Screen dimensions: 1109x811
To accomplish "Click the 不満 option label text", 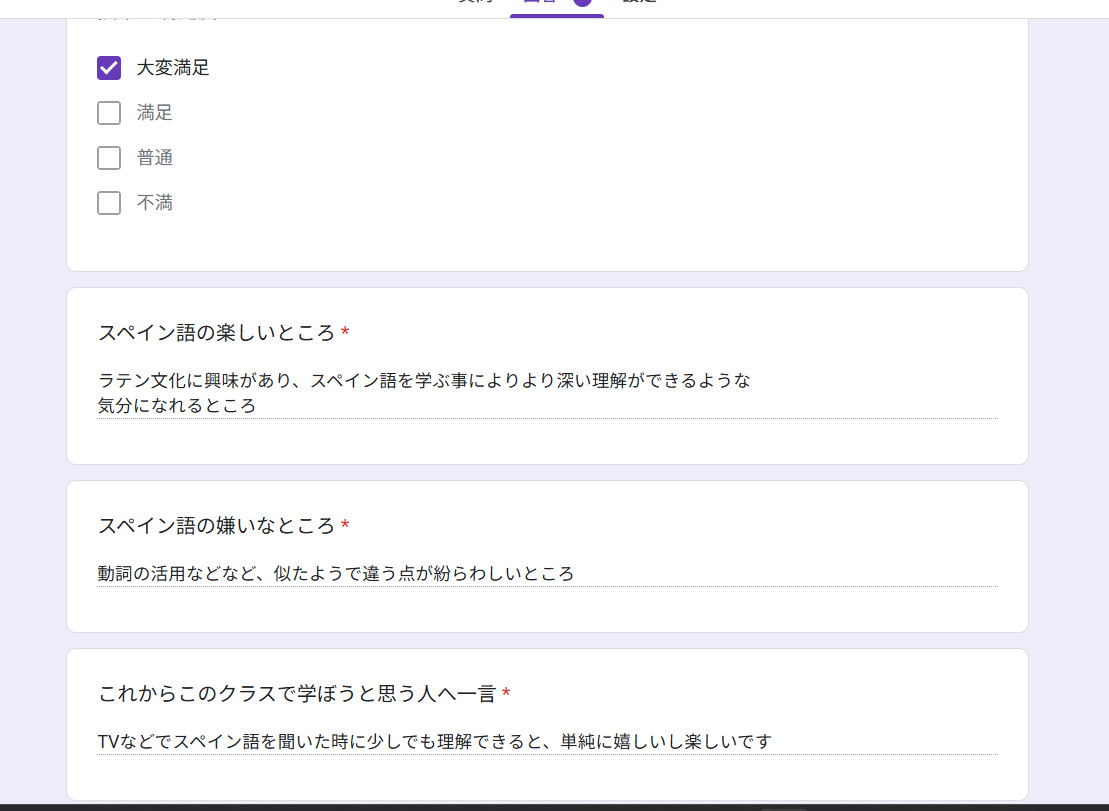I will click(x=155, y=203).
